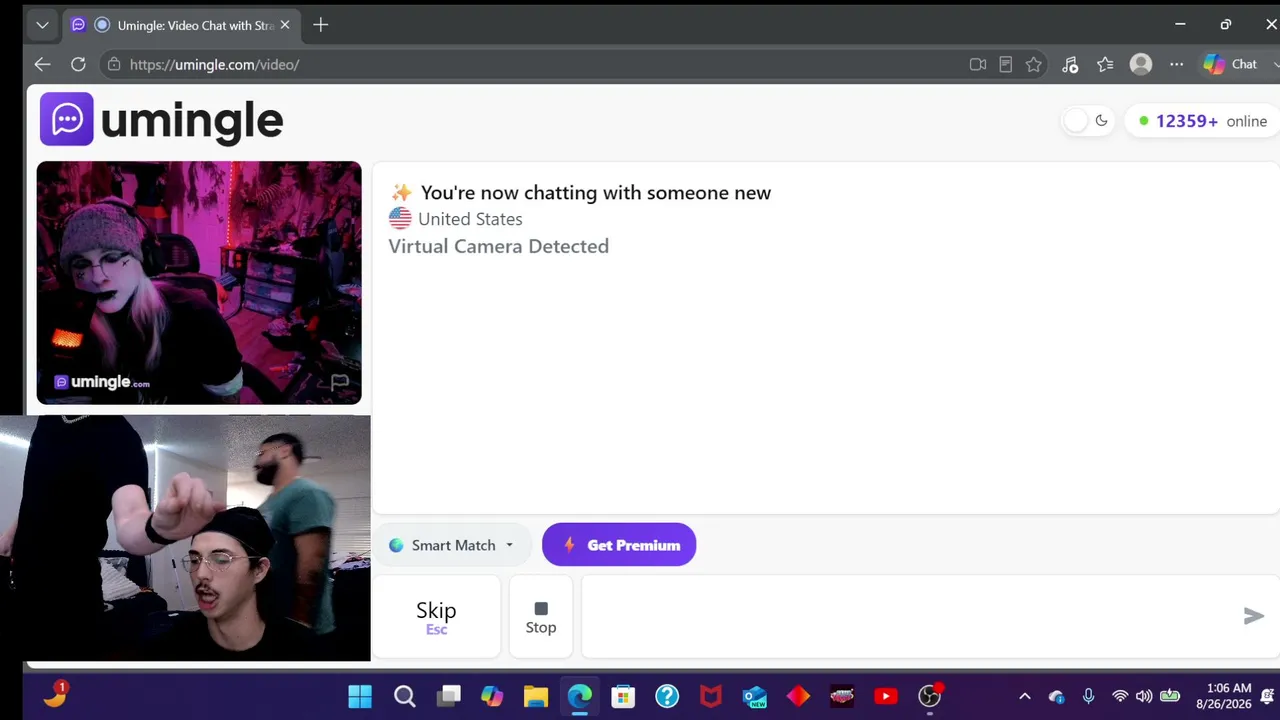Screen dimensions: 1280x720
Task: Open File Explorer from the taskbar
Action: [536, 696]
